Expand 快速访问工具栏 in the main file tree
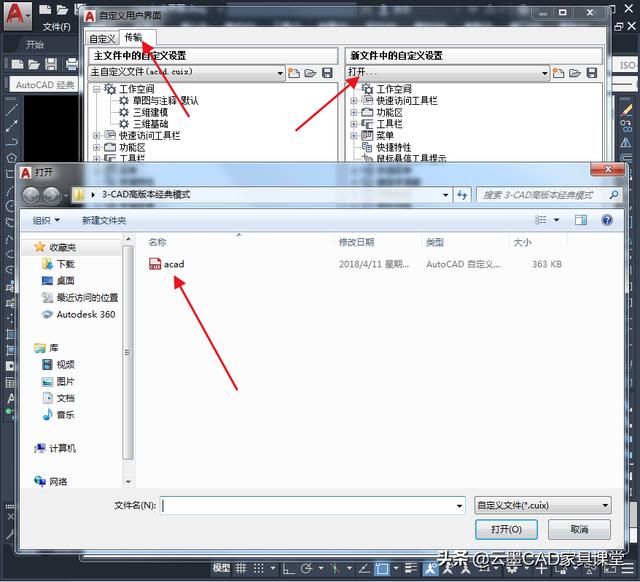The height and width of the screenshot is (582, 640). point(96,136)
